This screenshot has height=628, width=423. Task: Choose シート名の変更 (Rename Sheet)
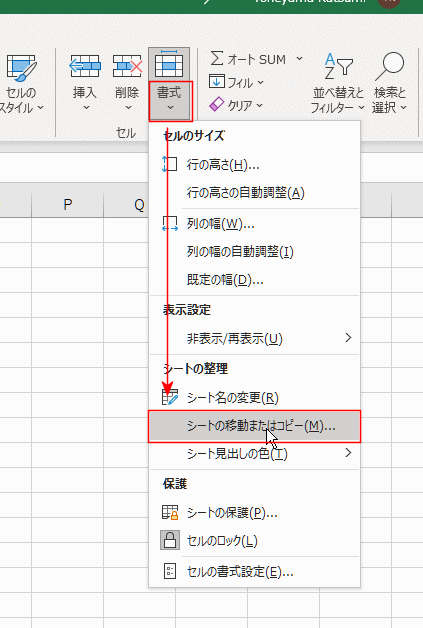point(255,398)
